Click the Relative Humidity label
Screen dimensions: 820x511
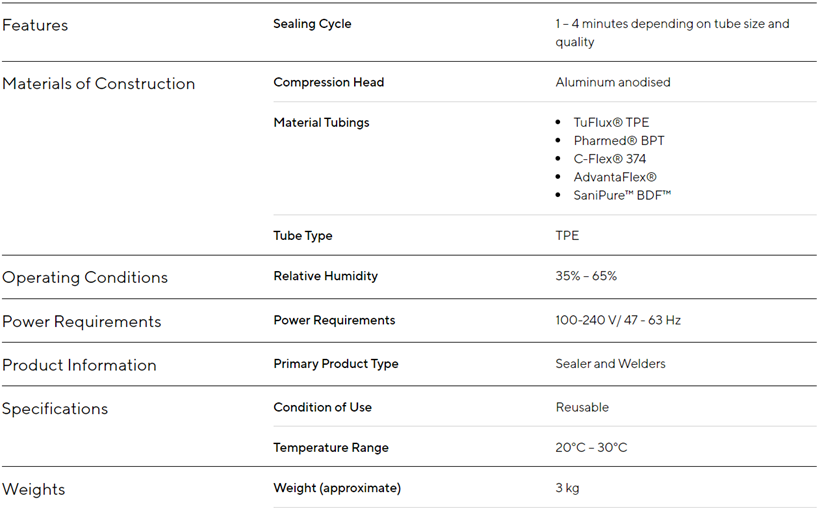click(x=325, y=276)
